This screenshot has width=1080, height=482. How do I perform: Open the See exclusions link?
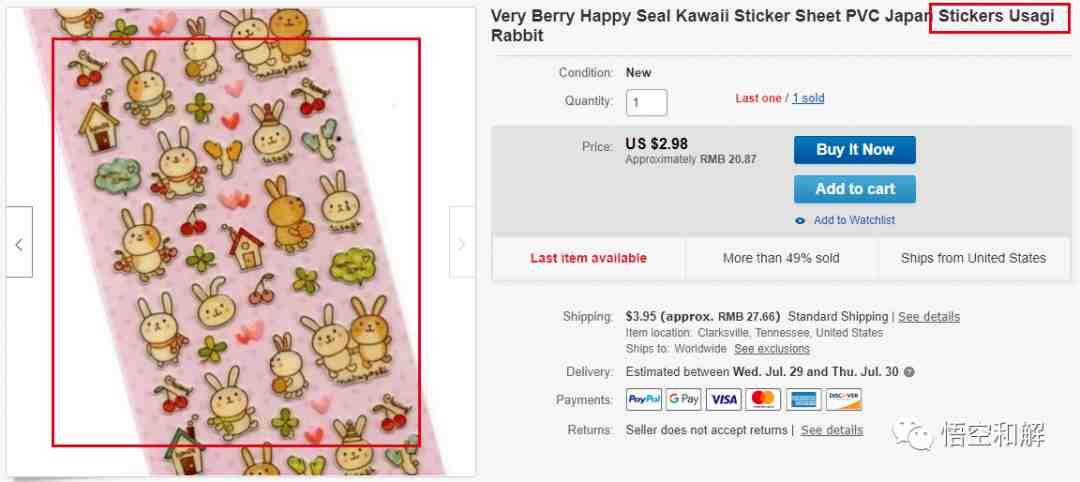point(771,349)
